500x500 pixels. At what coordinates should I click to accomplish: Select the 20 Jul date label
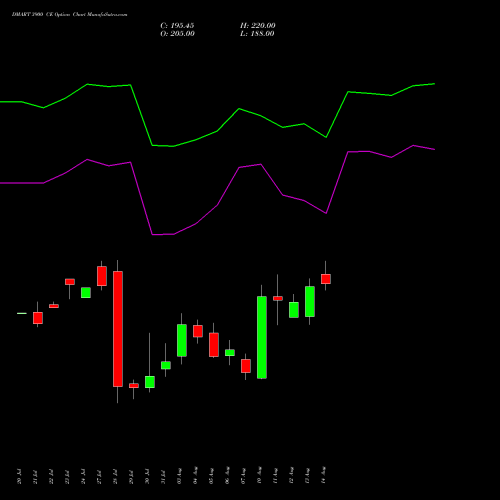[x=19, y=477]
